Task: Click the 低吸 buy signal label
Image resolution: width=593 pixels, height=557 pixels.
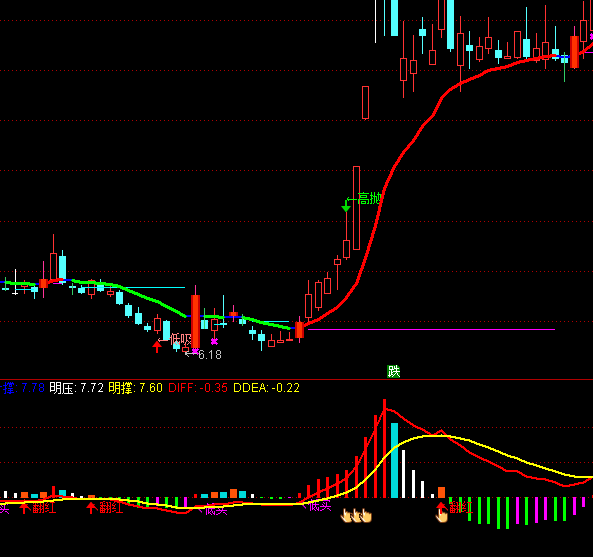Action: tap(181, 340)
